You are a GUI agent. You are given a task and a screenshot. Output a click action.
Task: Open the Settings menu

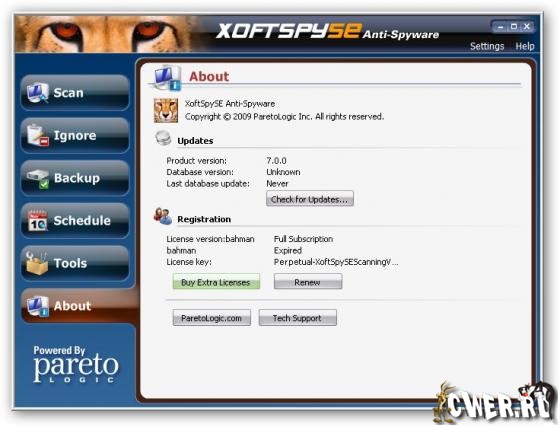click(487, 46)
